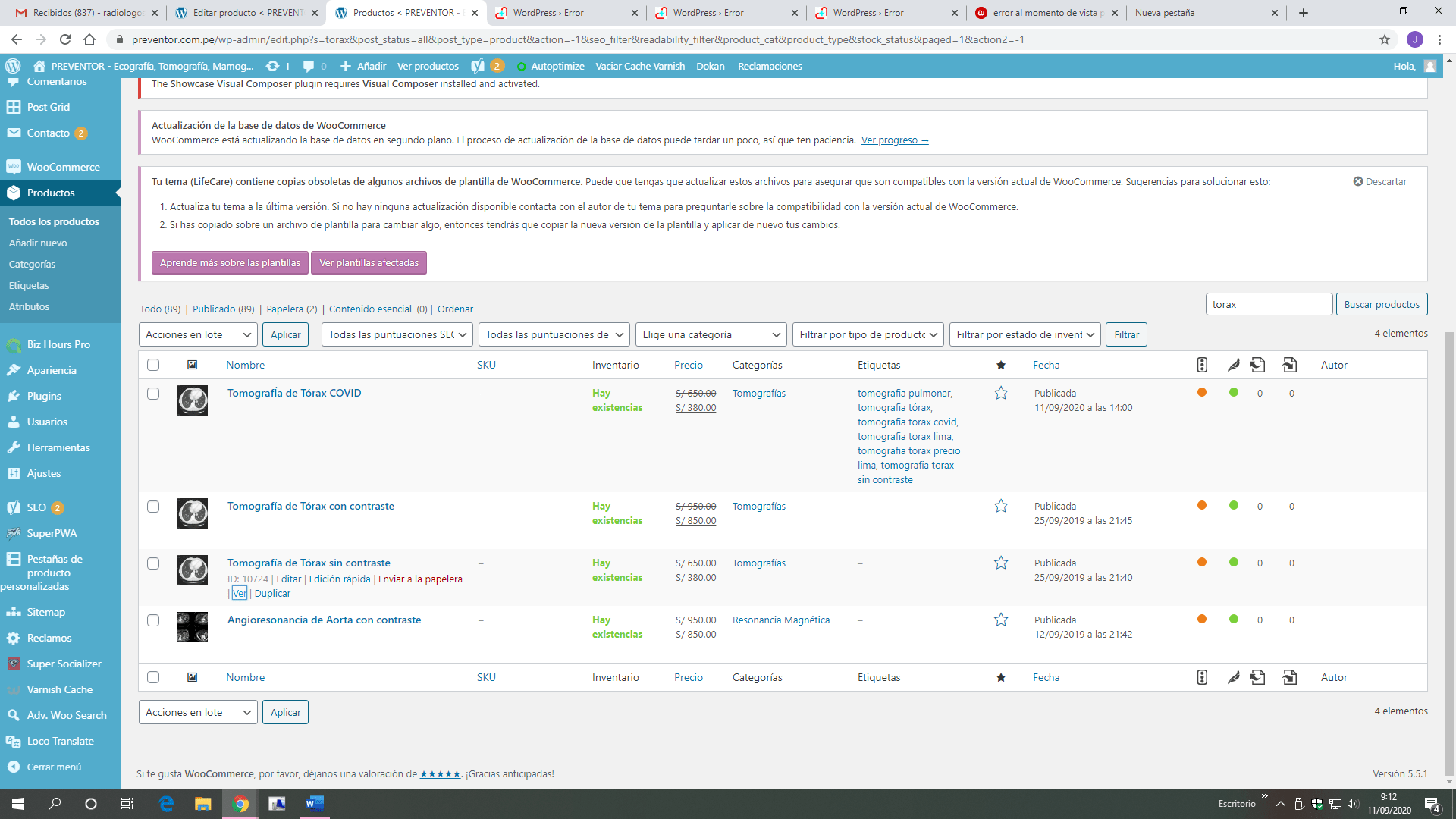Screen dimensions: 1456x819
Task: Click the Filtrar button
Action: [x=1126, y=334]
